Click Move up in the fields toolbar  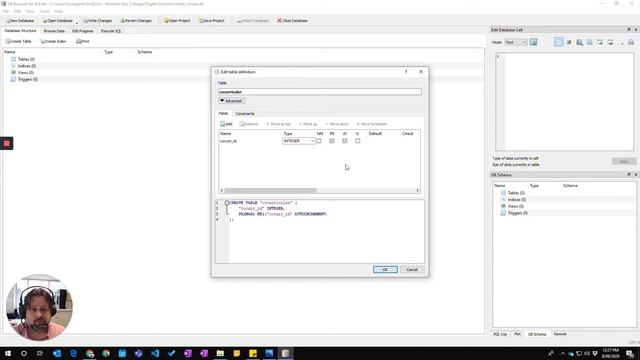(x=308, y=124)
